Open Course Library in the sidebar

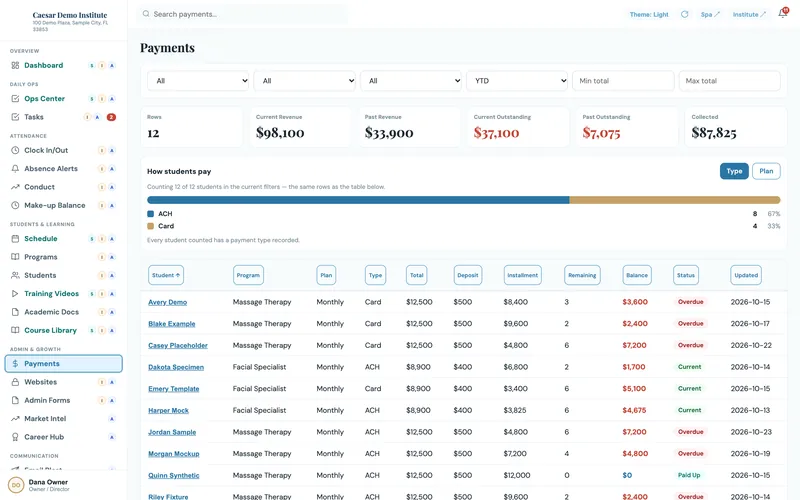[51, 331]
